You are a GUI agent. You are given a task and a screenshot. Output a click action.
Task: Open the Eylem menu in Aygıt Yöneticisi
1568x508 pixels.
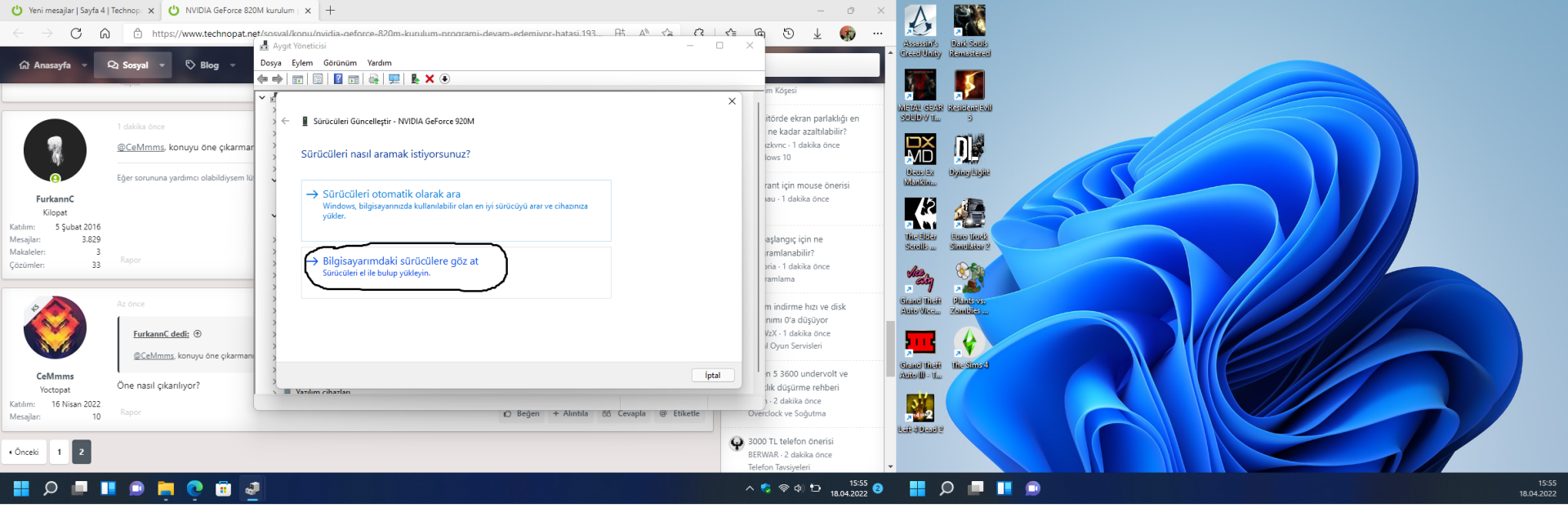click(302, 63)
